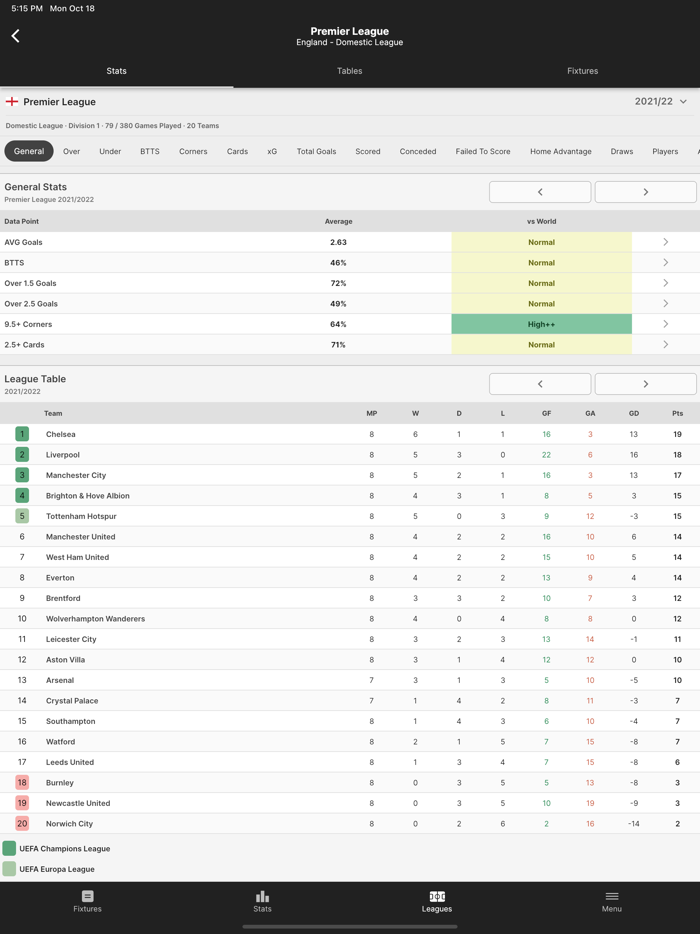
Task: Select the BTTS filter
Action: (x=150, y=151)
